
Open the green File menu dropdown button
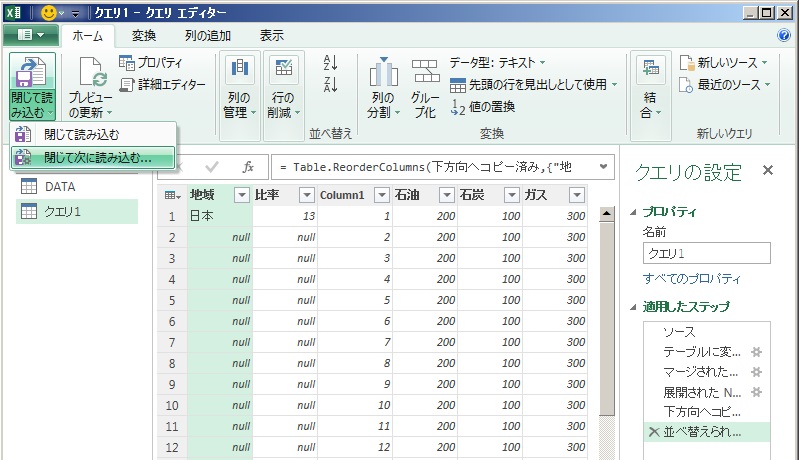(31, 35)
